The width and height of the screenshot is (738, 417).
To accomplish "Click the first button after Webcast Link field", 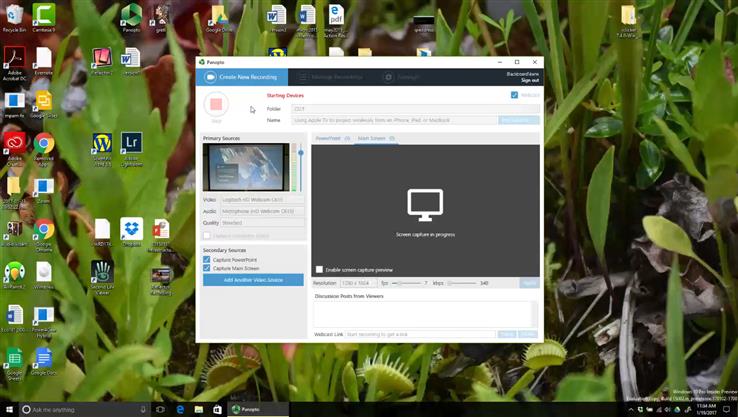I will coord(507,334).
